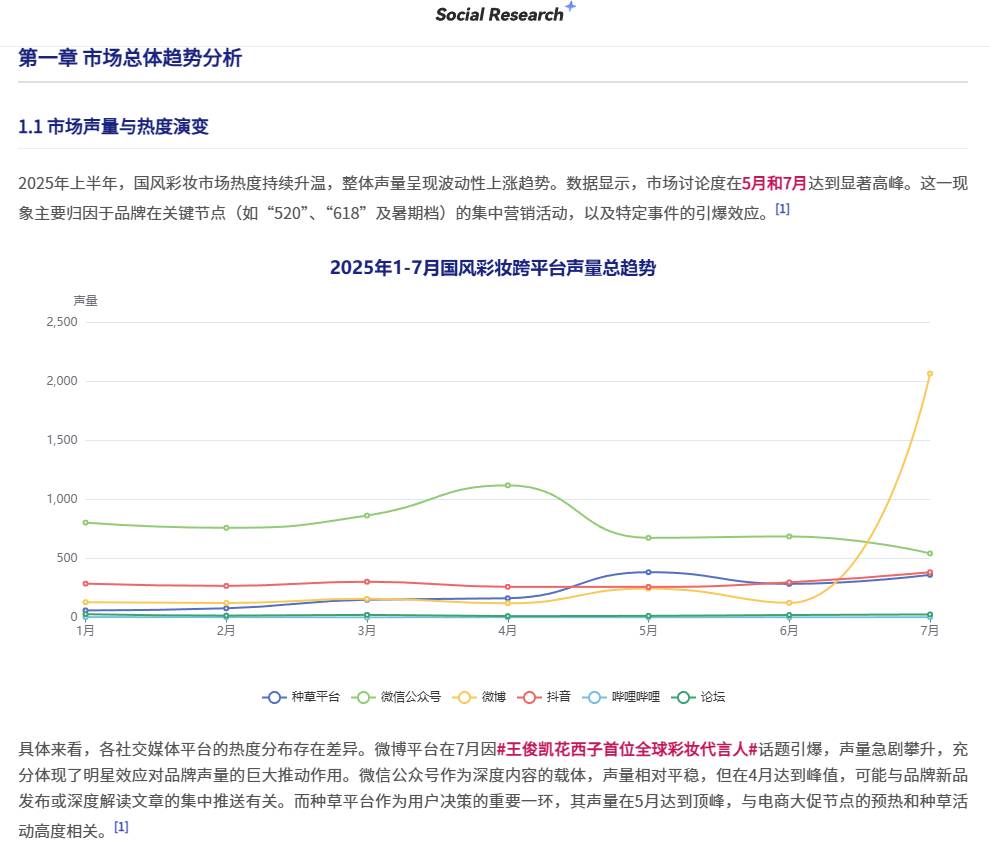Toggle 微博 series in the legend

pos(480,697)
